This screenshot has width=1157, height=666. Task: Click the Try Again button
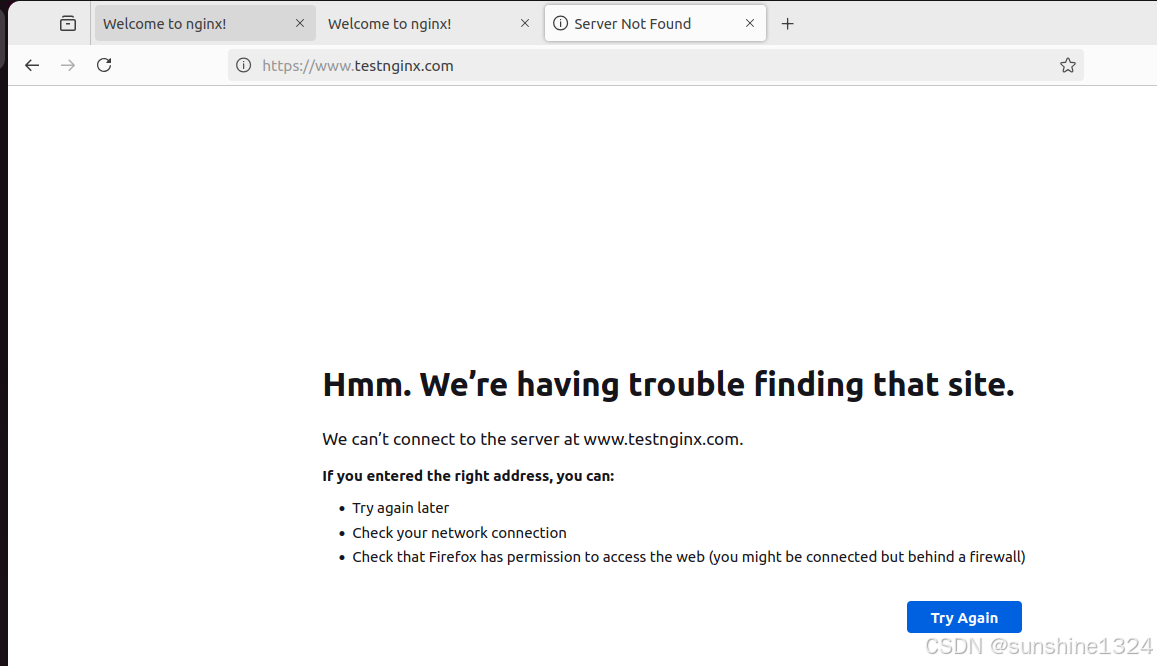(x=964, y=617)
